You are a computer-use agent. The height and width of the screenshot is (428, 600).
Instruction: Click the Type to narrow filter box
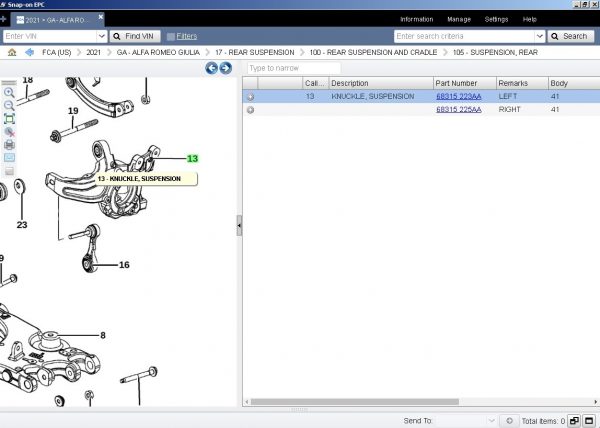click(293, 68)
